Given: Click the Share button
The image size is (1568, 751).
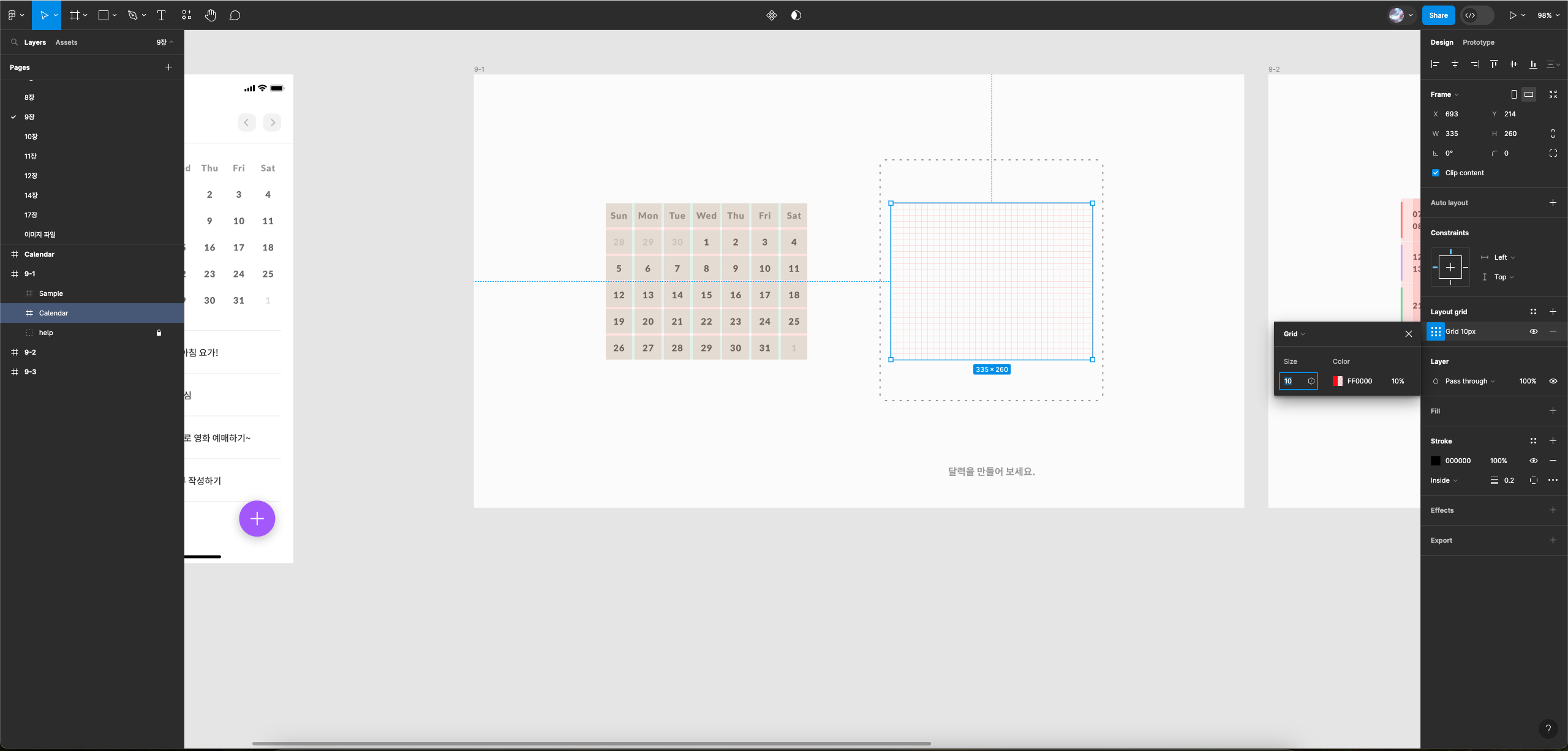Looking at the screenshot, I should (x=1438, y=15).
